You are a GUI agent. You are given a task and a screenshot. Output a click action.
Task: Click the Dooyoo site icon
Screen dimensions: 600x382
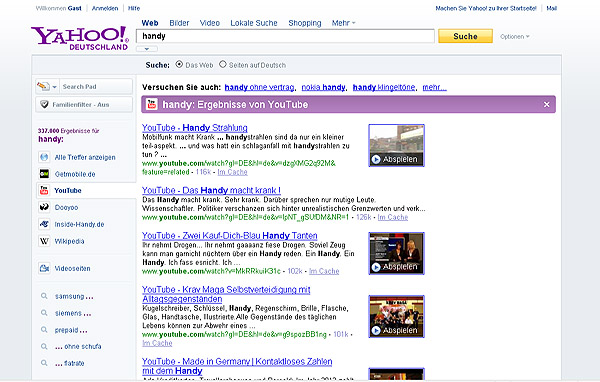[44, 207]
